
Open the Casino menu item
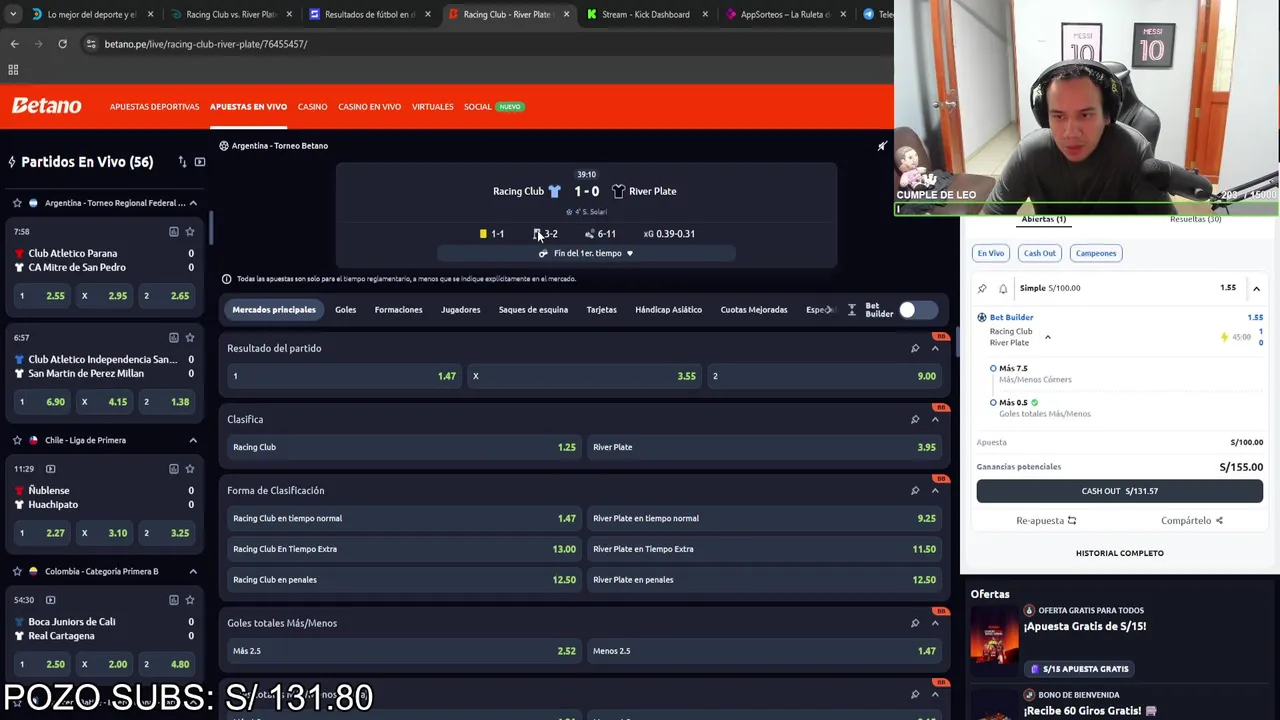(x=312, y=107)
